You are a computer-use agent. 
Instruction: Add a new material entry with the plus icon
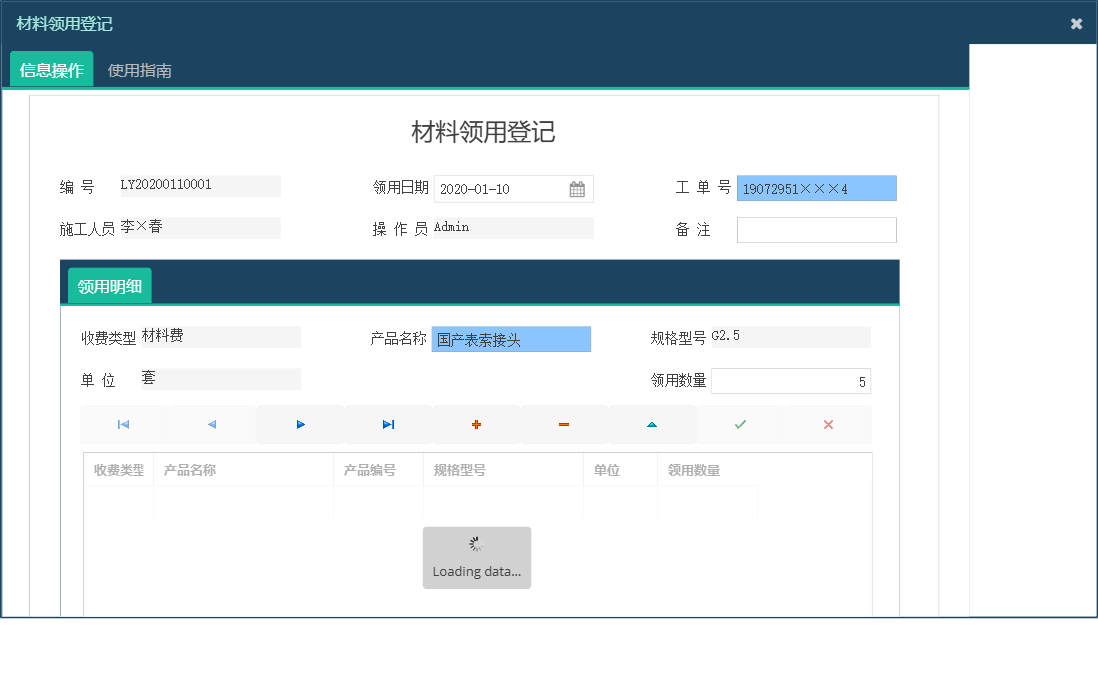tap(476, 424)
